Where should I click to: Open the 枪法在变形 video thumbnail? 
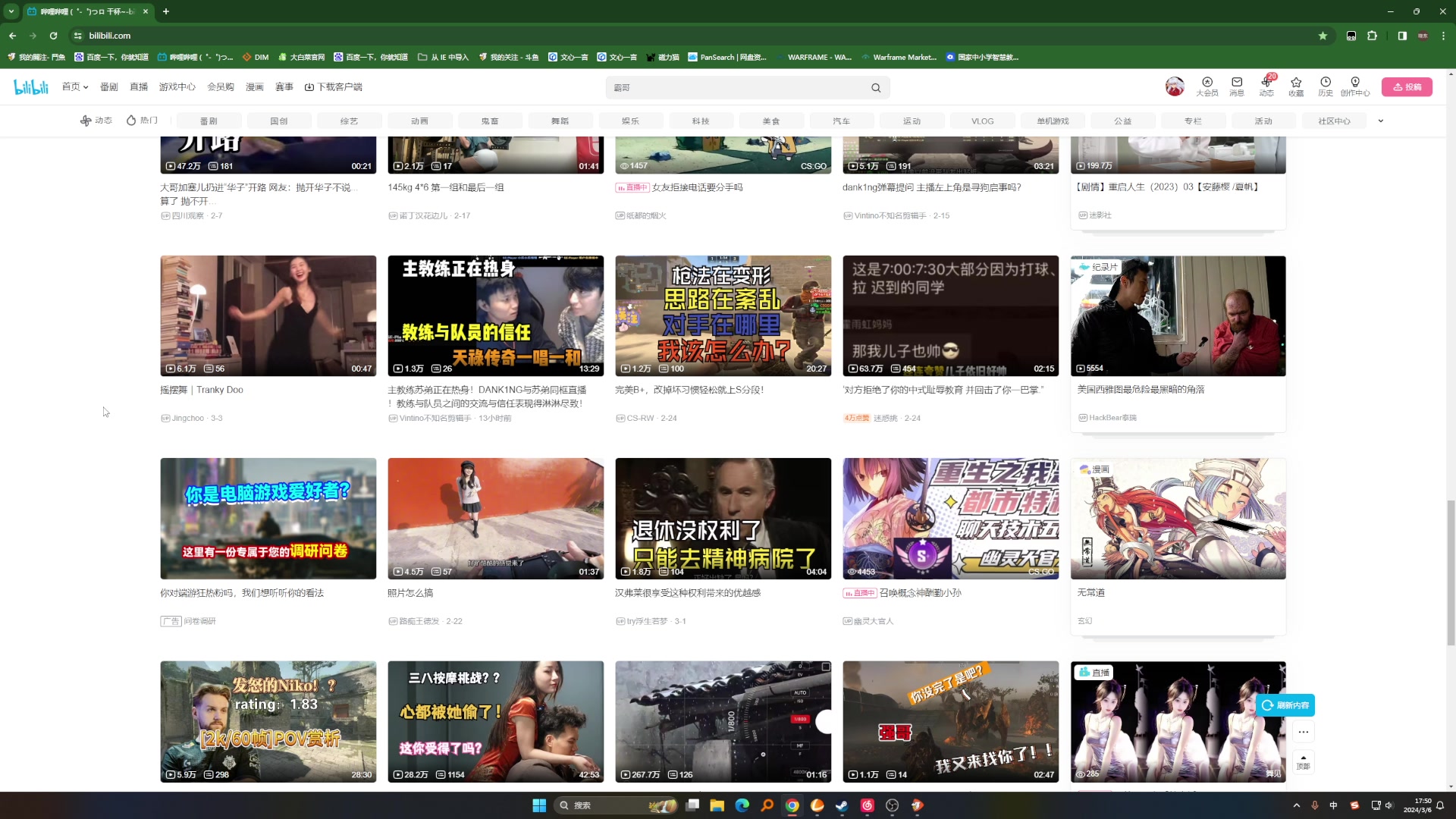pos(723,315)
